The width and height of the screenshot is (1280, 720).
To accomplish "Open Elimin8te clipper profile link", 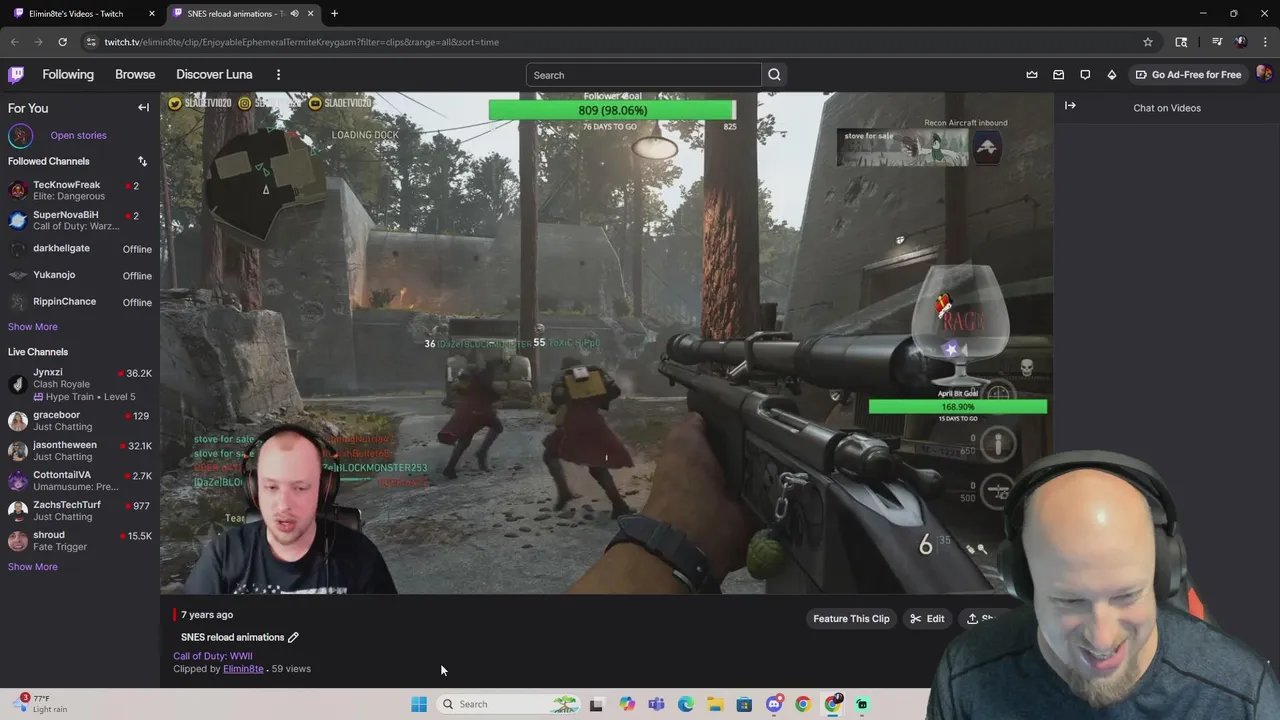I will [x=243, y=668].
